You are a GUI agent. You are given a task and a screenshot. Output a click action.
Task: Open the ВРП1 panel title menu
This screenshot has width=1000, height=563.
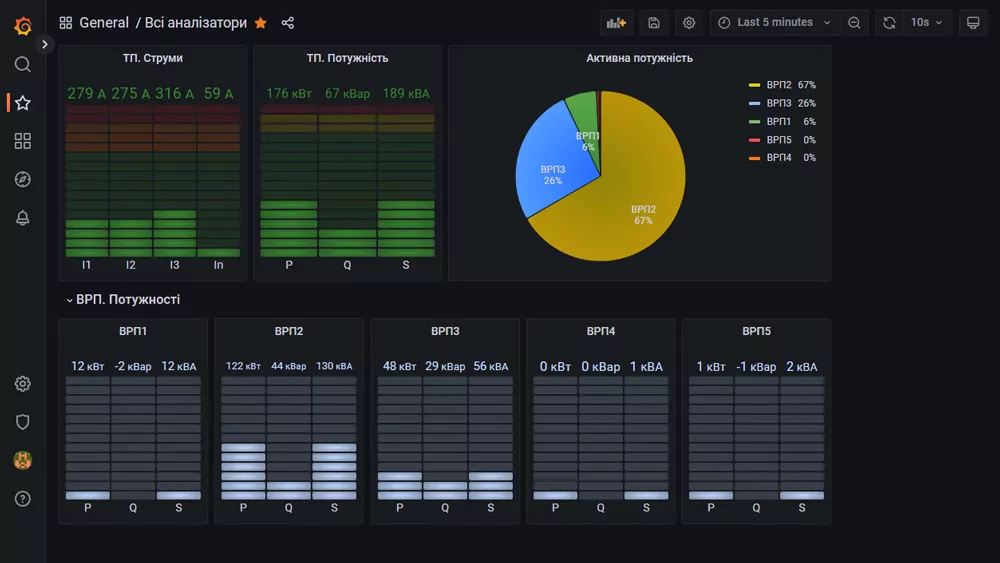point(133,331)
